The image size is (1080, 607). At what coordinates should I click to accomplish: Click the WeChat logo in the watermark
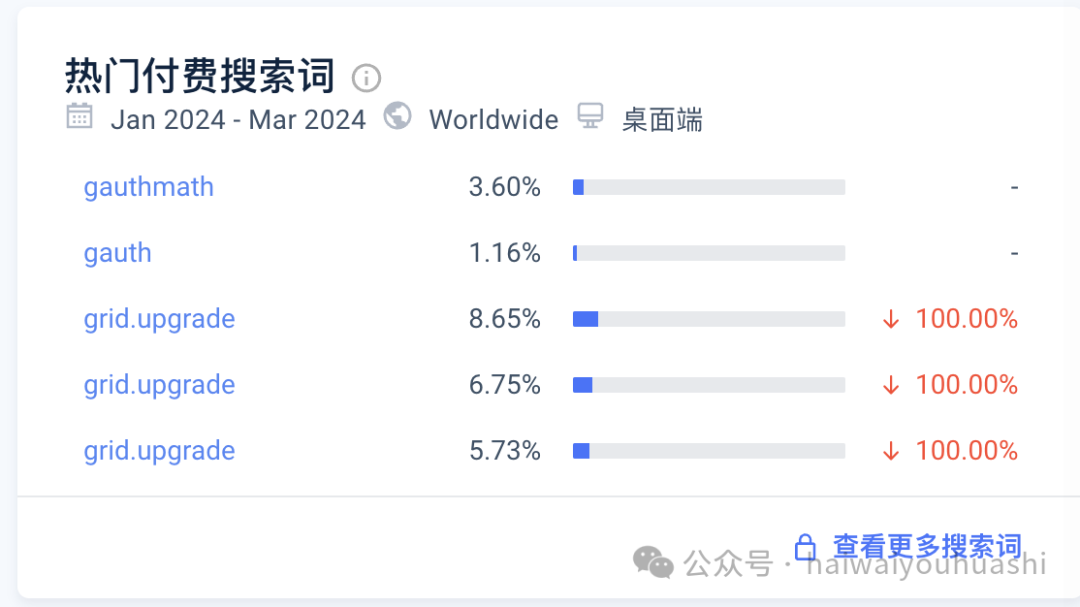654,562
